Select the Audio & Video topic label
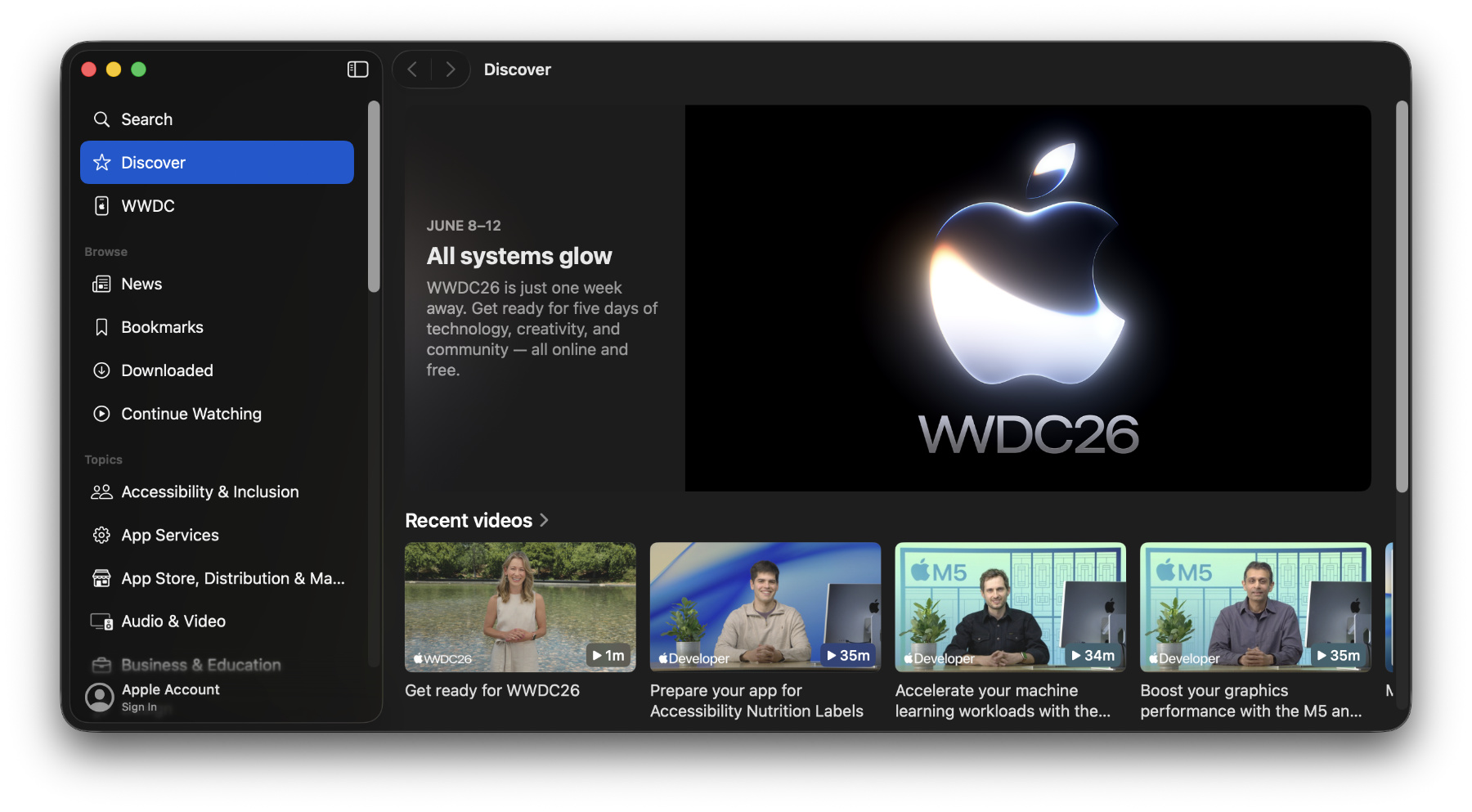The image size is (1472, 812). 173,621
